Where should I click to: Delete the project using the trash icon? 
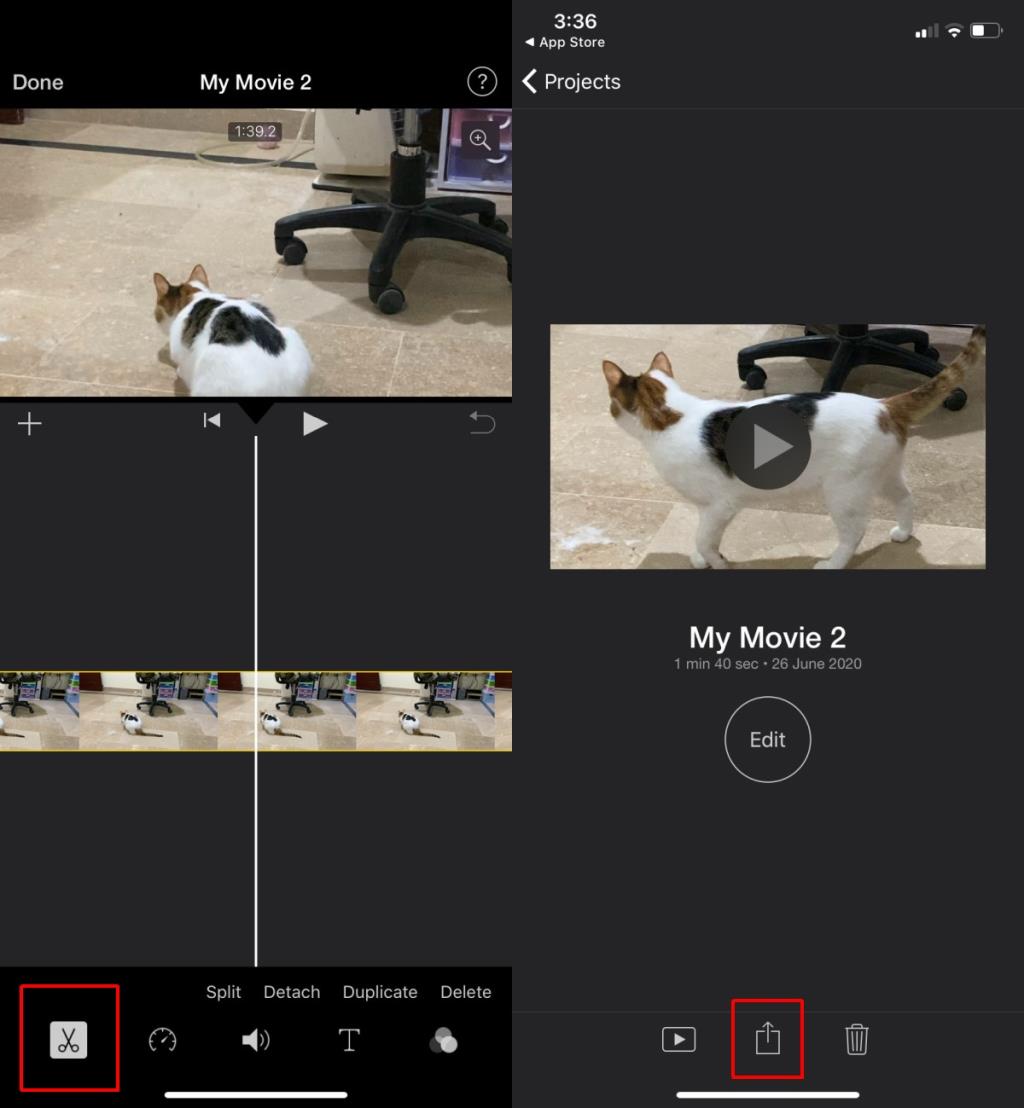856,1040
